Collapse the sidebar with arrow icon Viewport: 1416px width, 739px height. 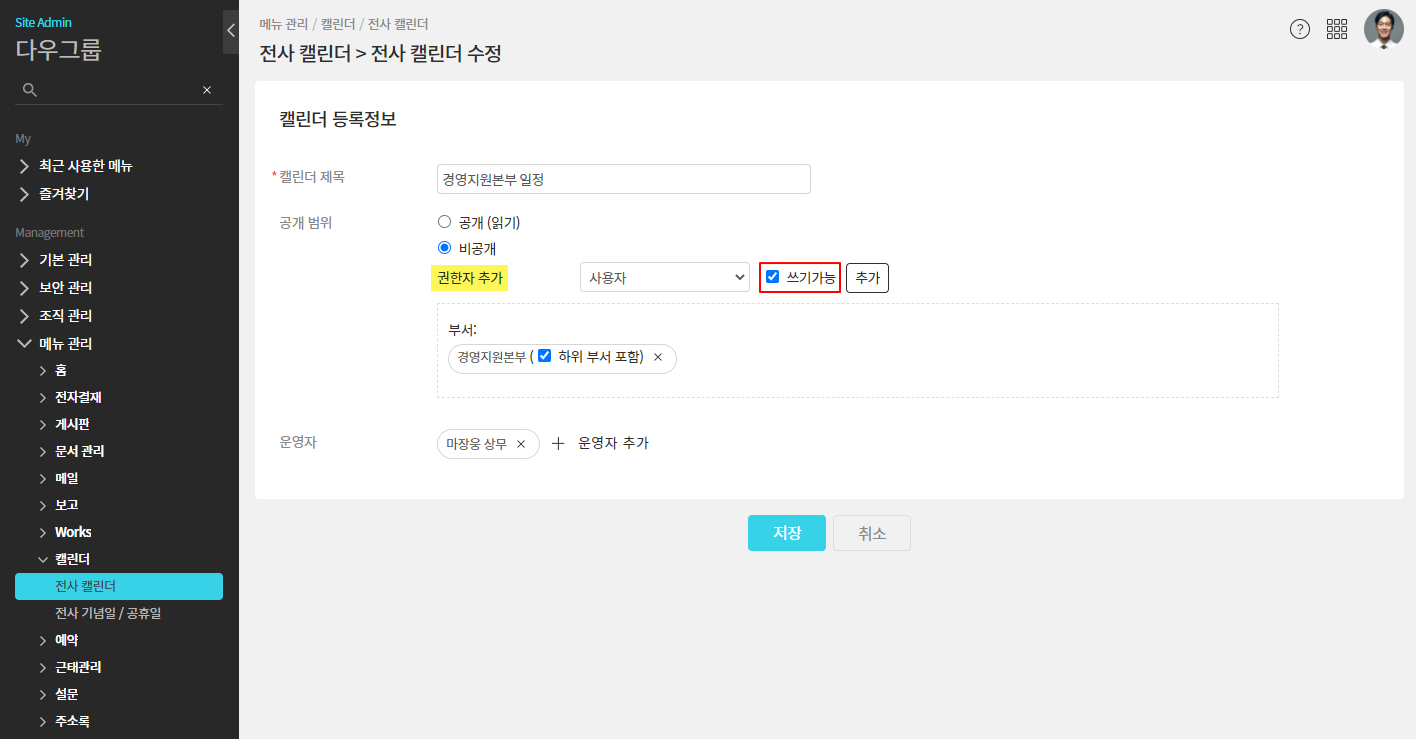[231, 30]
